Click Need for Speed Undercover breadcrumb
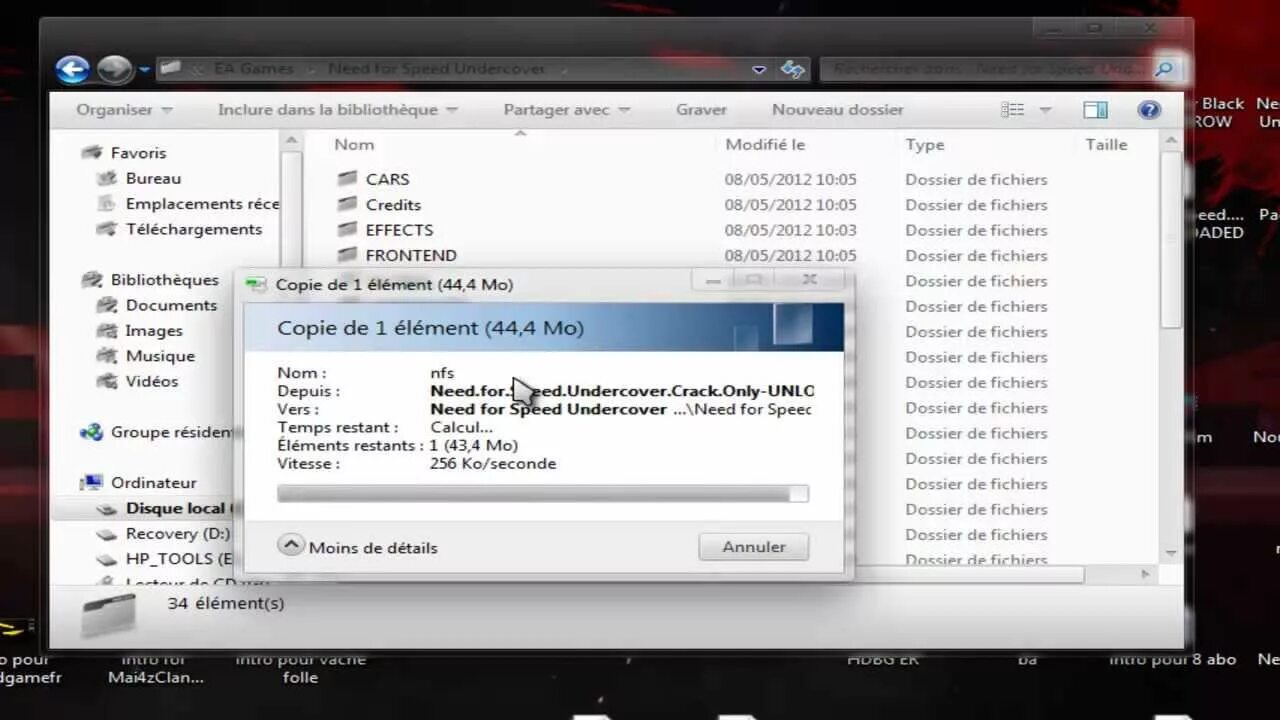Screen dimensions: 1280x720 pyautogui.click(x=436, y=69)
